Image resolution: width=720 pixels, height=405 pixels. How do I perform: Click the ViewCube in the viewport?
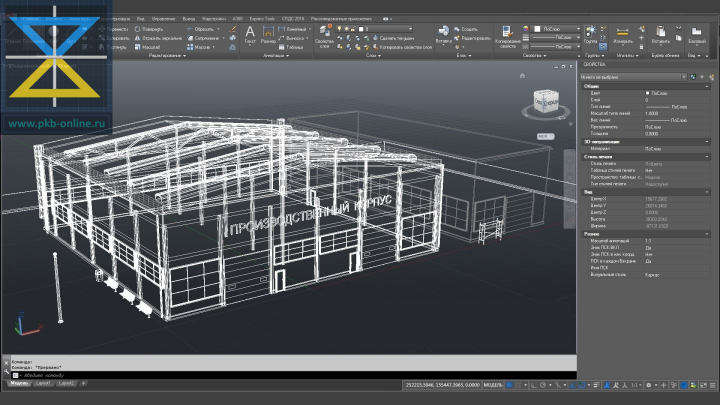[546, 103]
